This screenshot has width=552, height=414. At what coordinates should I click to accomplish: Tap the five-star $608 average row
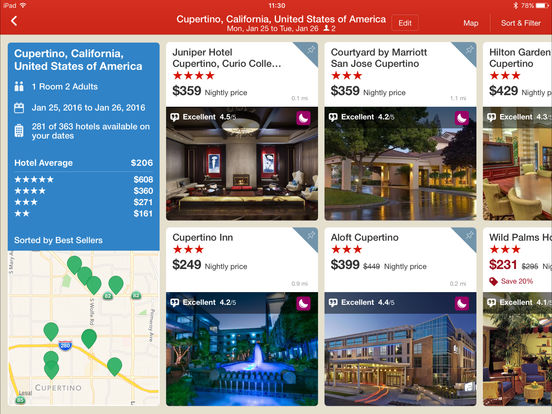pos(83,180)
